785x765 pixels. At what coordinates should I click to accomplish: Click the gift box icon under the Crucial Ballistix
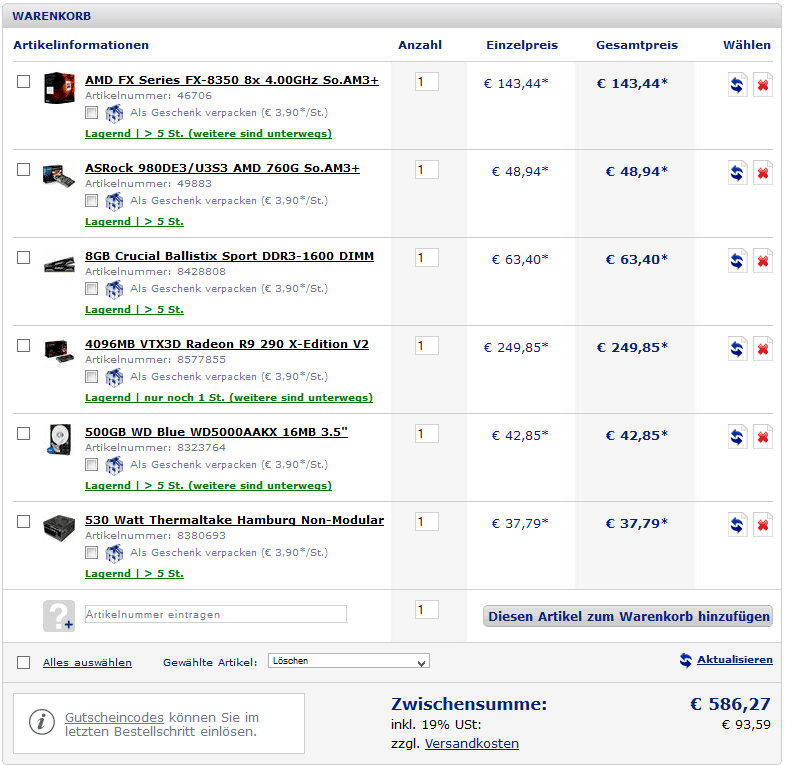point(114,290)
